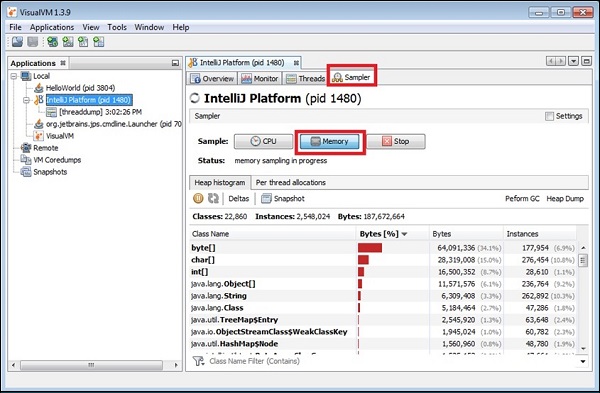This screenshot has width=600, height=393.
Task: Start CPU sampling
Action: point(263,141)
